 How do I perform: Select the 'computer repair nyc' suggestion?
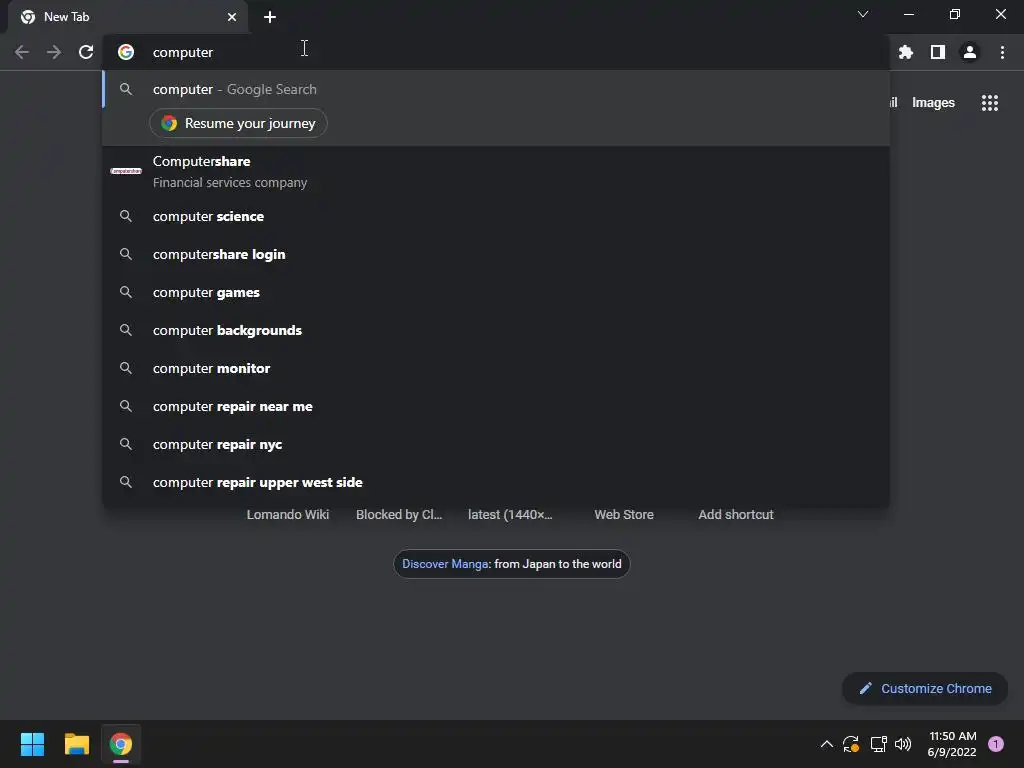coord(496,444)
